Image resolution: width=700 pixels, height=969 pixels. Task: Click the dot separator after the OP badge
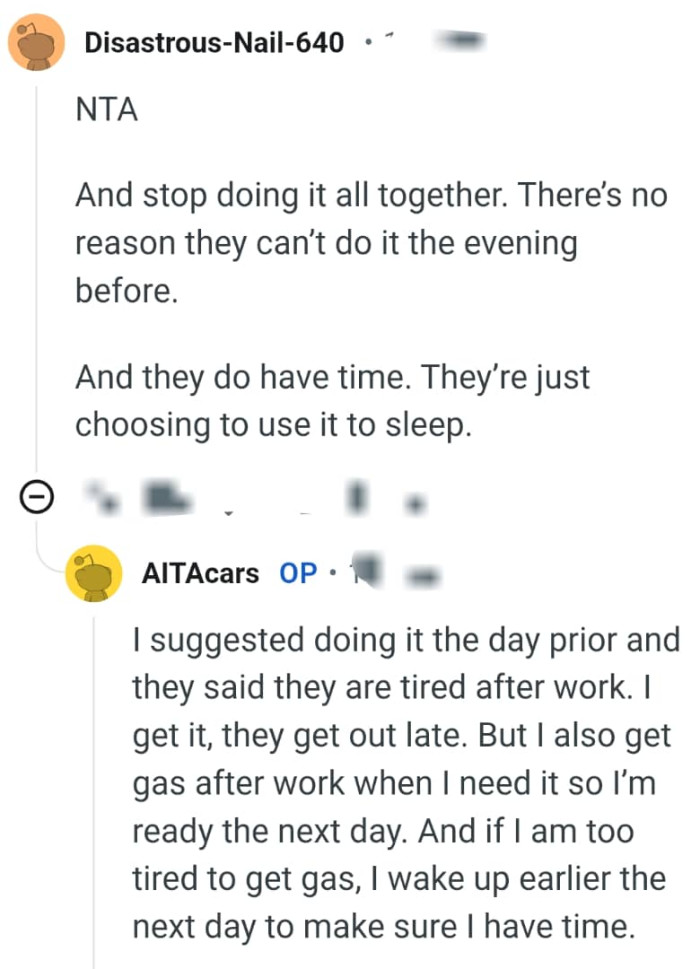333,572
